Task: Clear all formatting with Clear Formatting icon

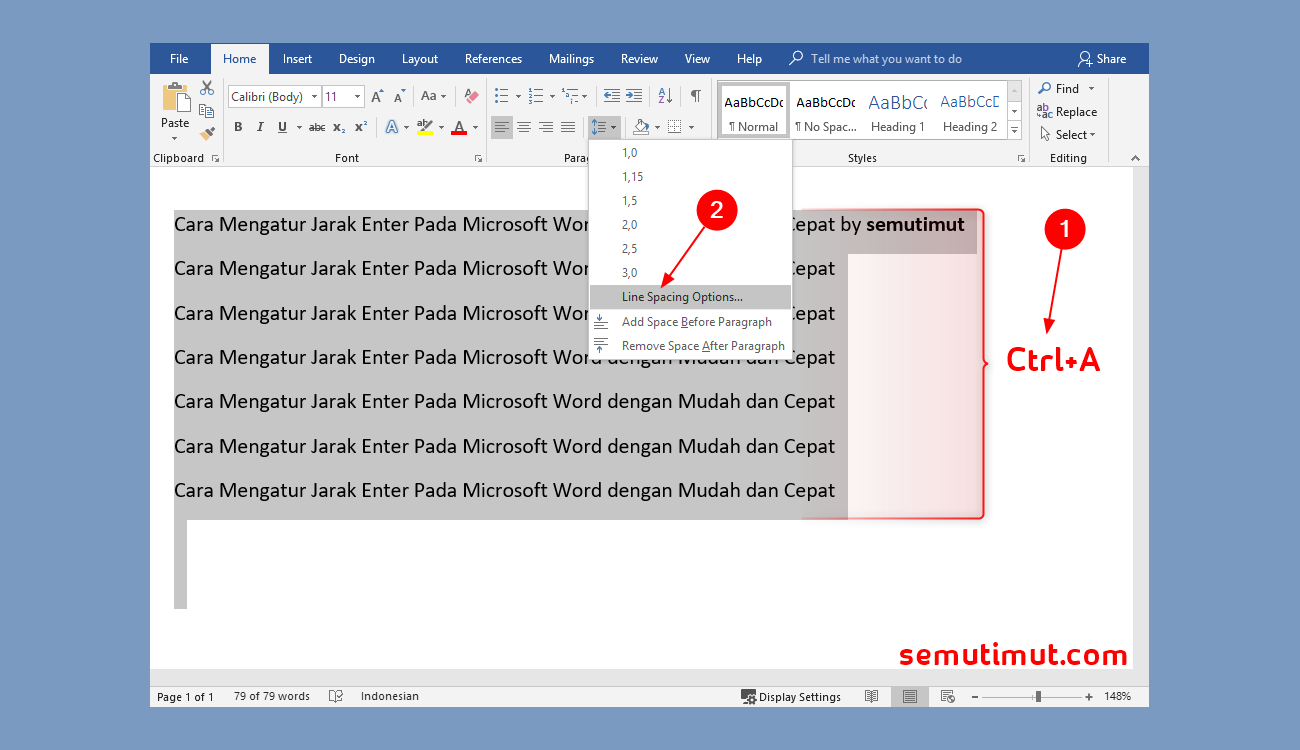Action: (472, 94)
